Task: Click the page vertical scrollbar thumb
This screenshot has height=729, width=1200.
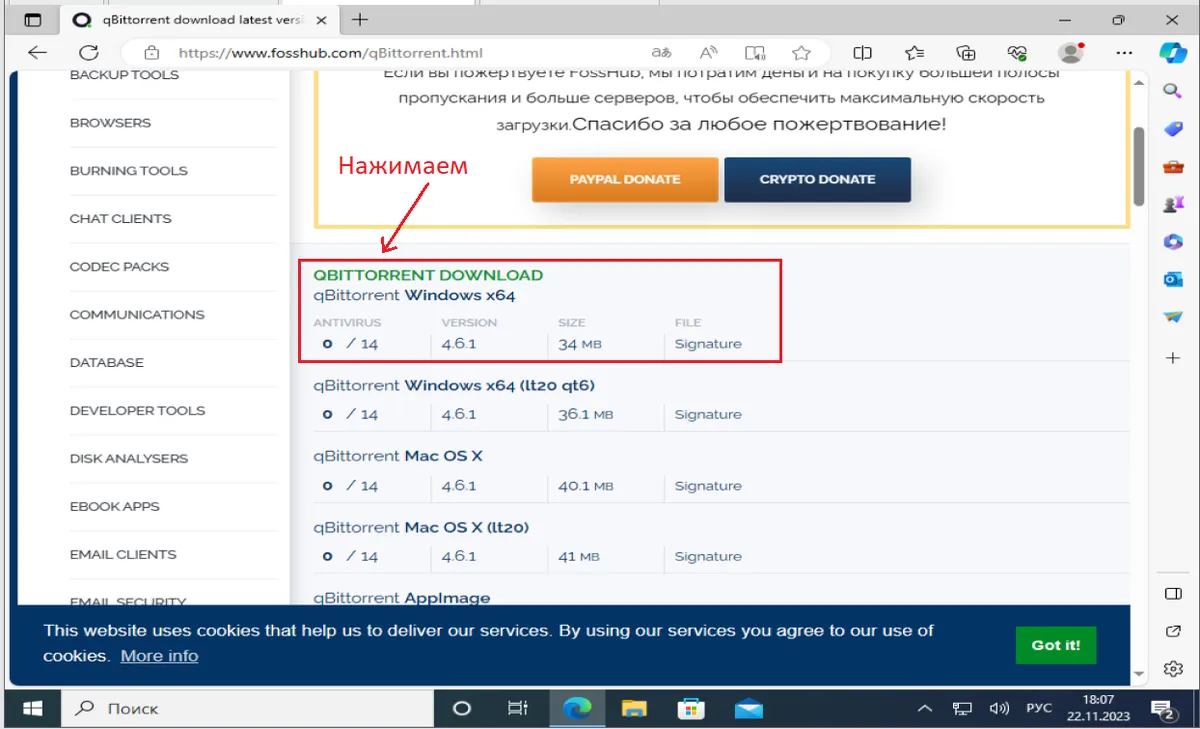Action: coord(1138,165)
